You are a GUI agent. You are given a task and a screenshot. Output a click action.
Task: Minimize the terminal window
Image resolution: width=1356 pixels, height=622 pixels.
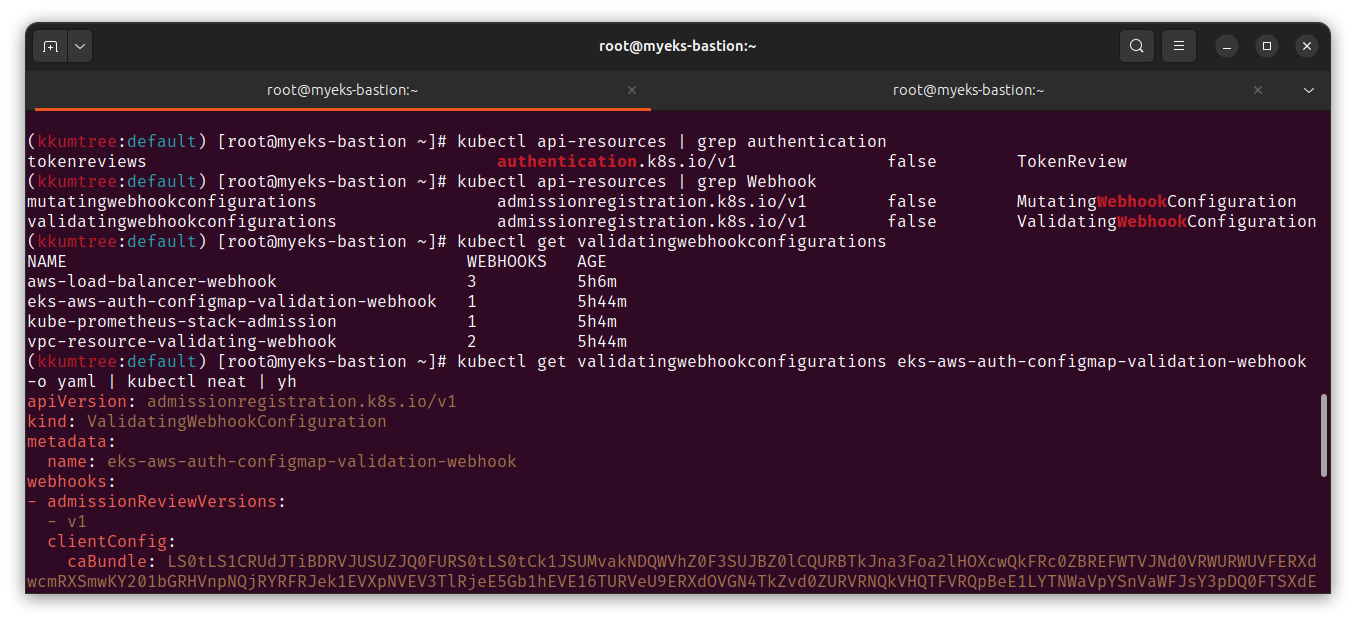(x=1227, y=46)
